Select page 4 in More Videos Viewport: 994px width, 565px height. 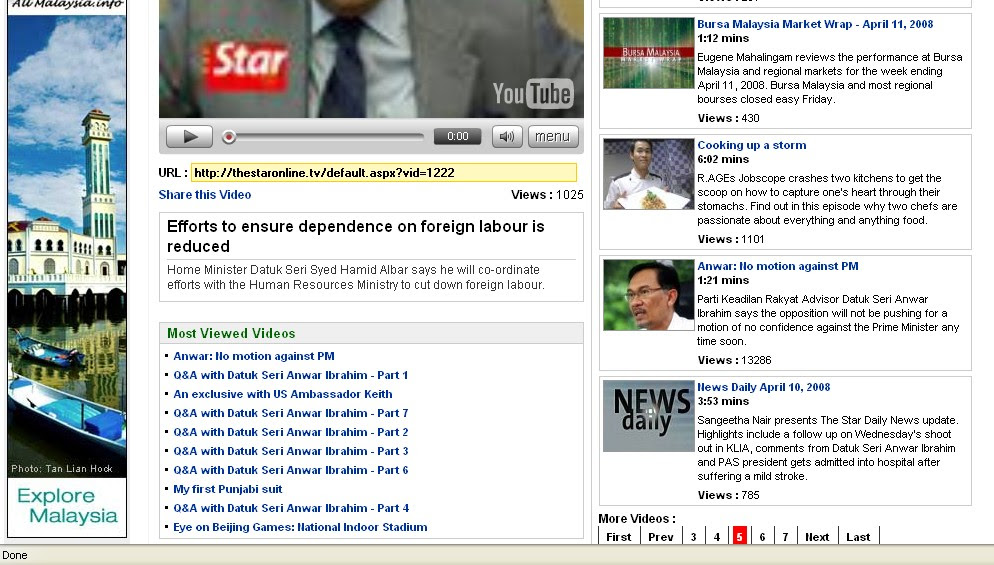[x=717, y=536]
